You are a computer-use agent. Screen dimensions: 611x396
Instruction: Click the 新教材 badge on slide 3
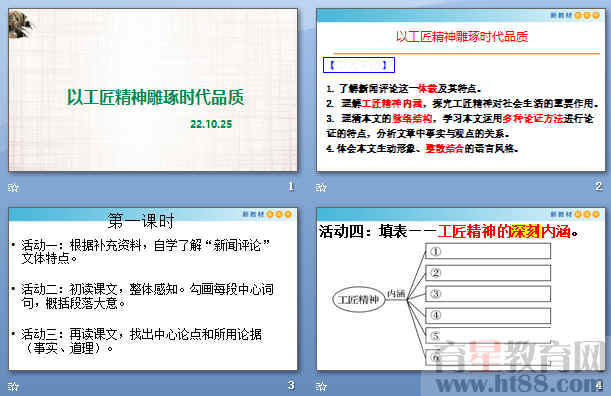[267, 214]
